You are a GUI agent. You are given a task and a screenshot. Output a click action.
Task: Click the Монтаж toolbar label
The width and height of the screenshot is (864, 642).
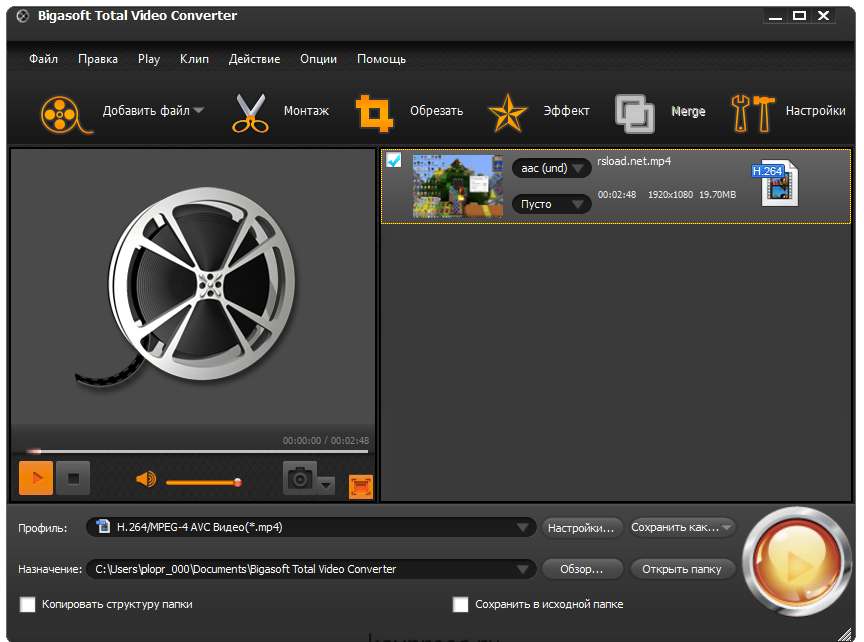point(306,111)
